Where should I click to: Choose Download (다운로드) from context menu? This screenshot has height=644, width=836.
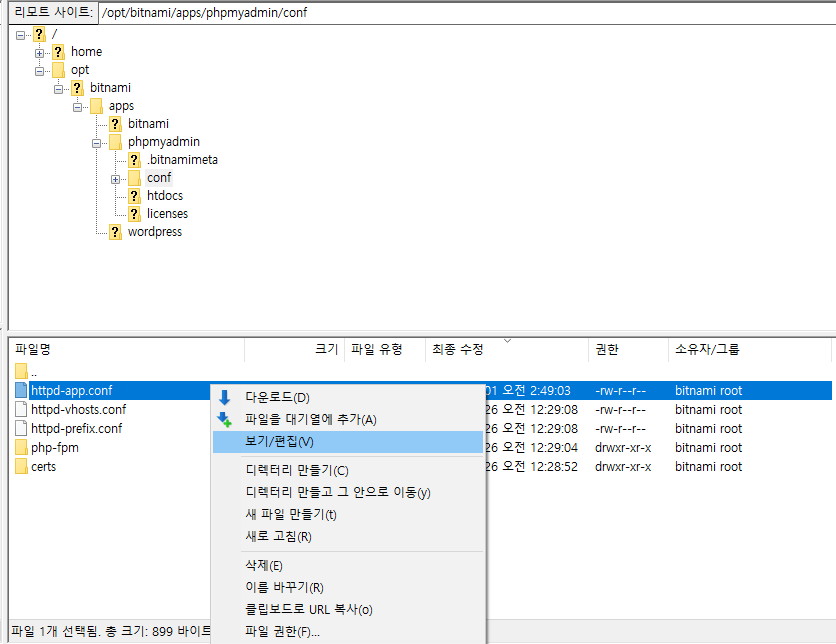(348, 397)
